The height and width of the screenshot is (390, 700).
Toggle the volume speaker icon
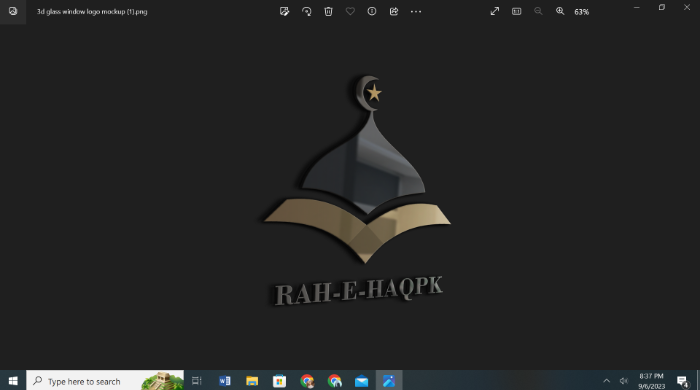click(x=624, y=381)
